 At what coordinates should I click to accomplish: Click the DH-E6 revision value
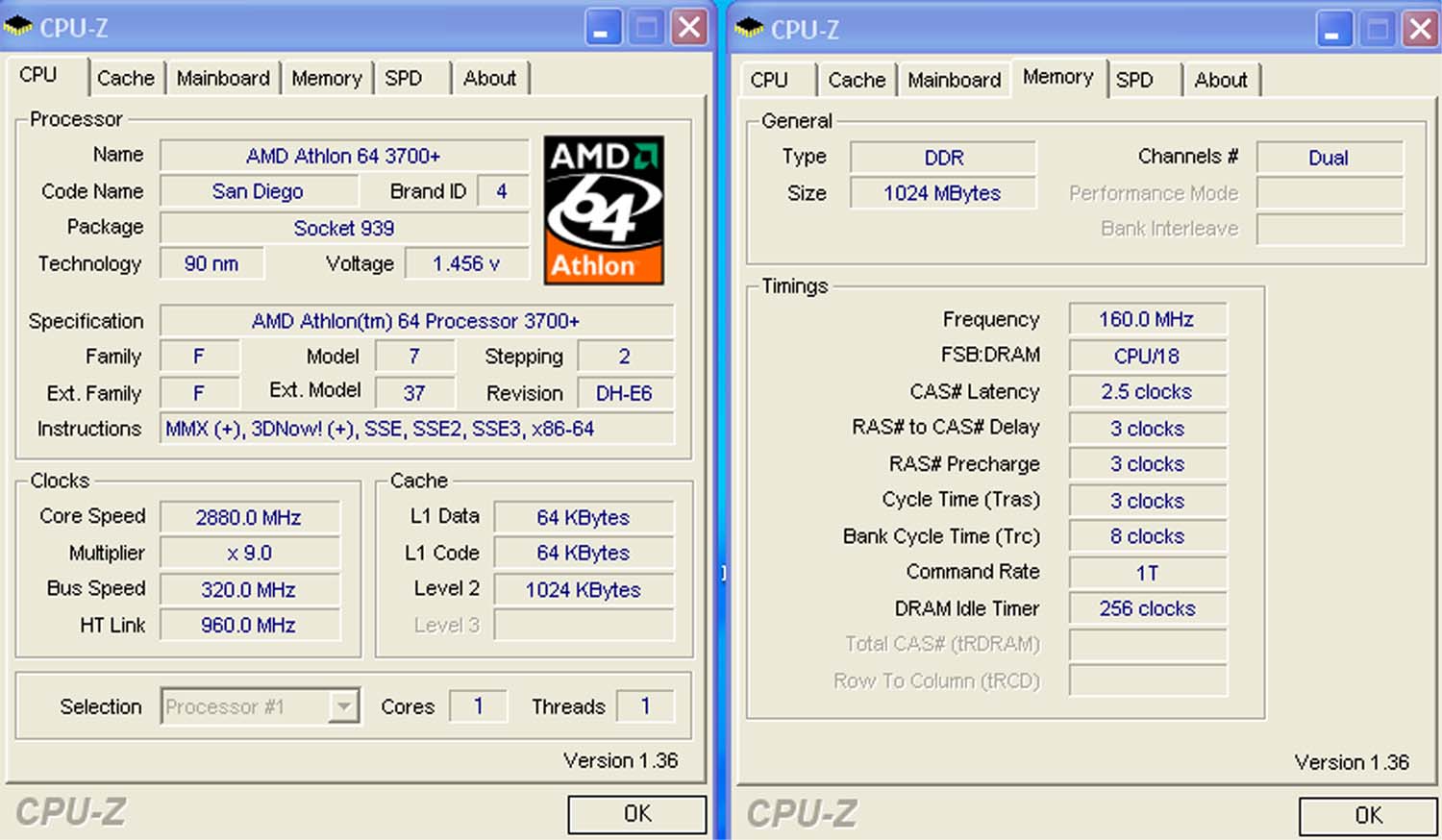pos(625,393)
